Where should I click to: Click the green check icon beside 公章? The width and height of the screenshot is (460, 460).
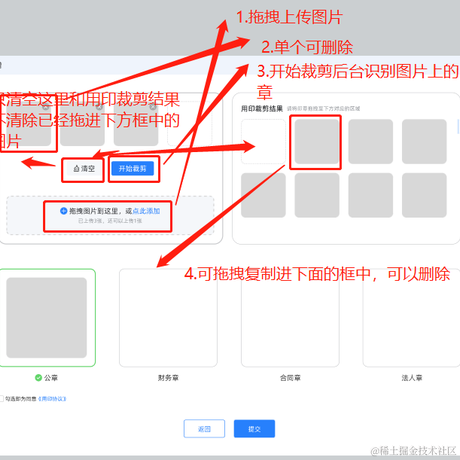pyautogui.click(x=38, y=378)
